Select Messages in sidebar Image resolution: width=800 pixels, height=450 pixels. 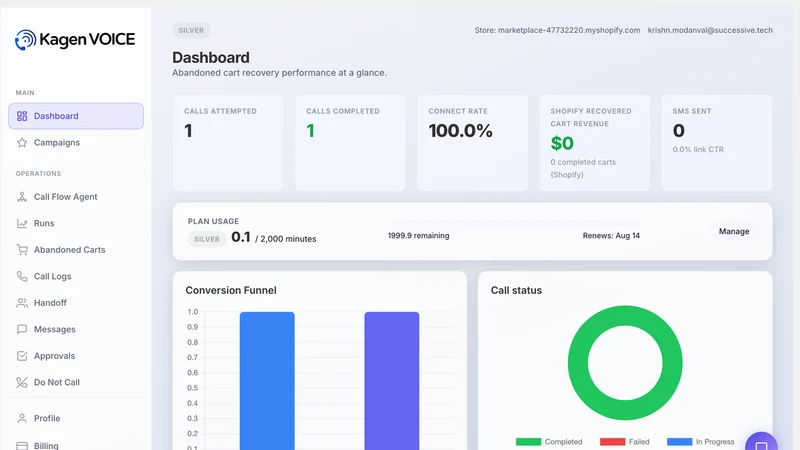76,330
